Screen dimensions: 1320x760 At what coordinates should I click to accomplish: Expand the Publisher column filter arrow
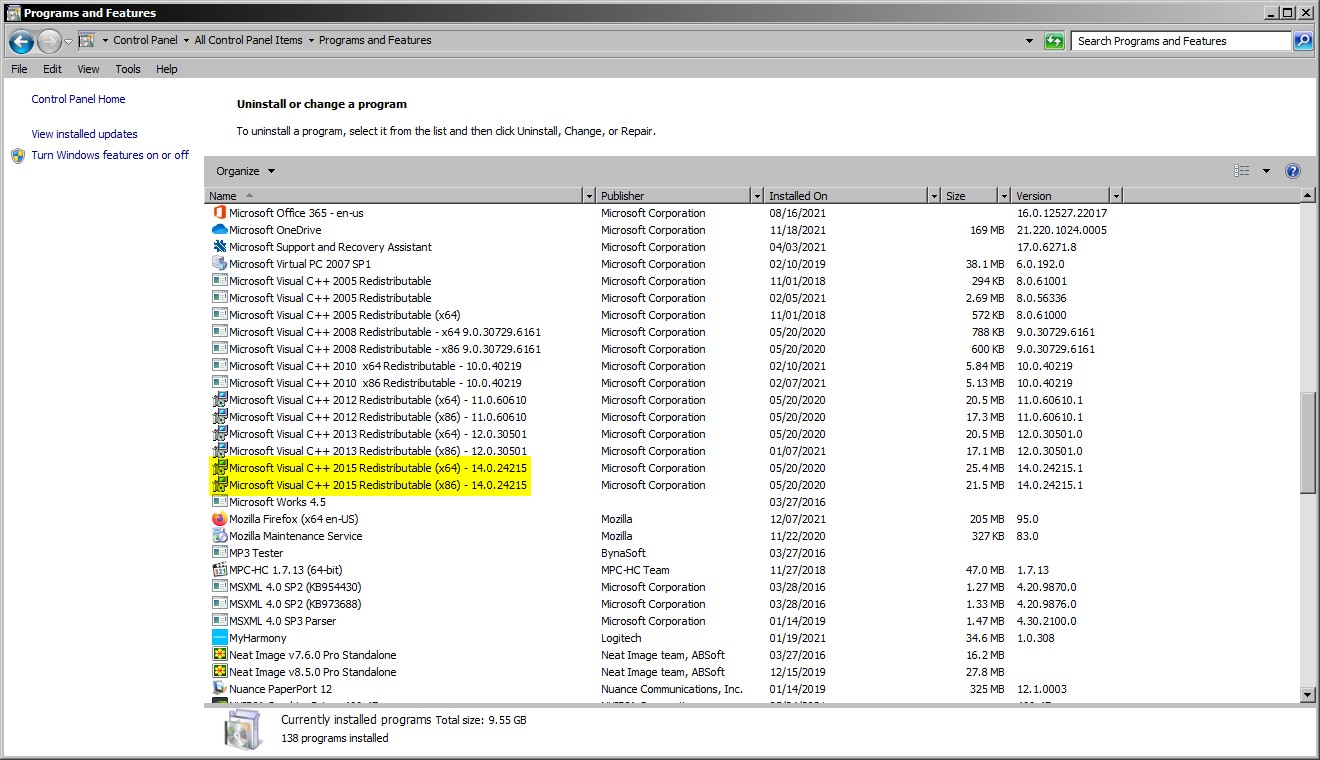[756, 196]
